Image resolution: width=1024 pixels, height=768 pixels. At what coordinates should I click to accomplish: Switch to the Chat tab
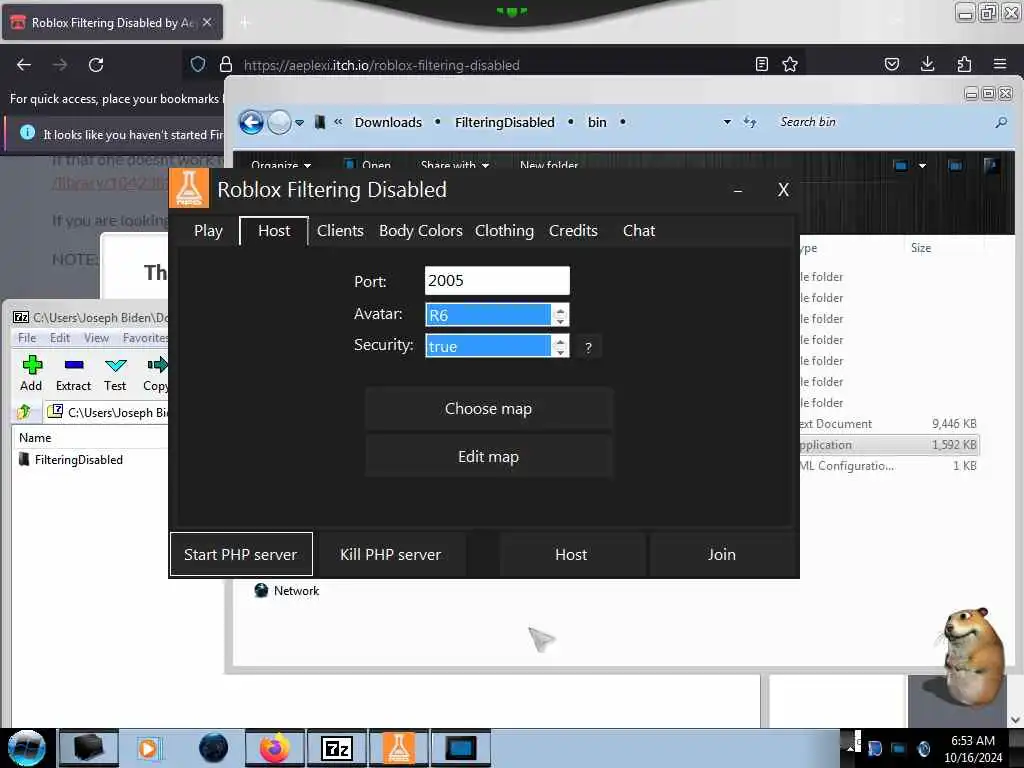click(639, 231)
